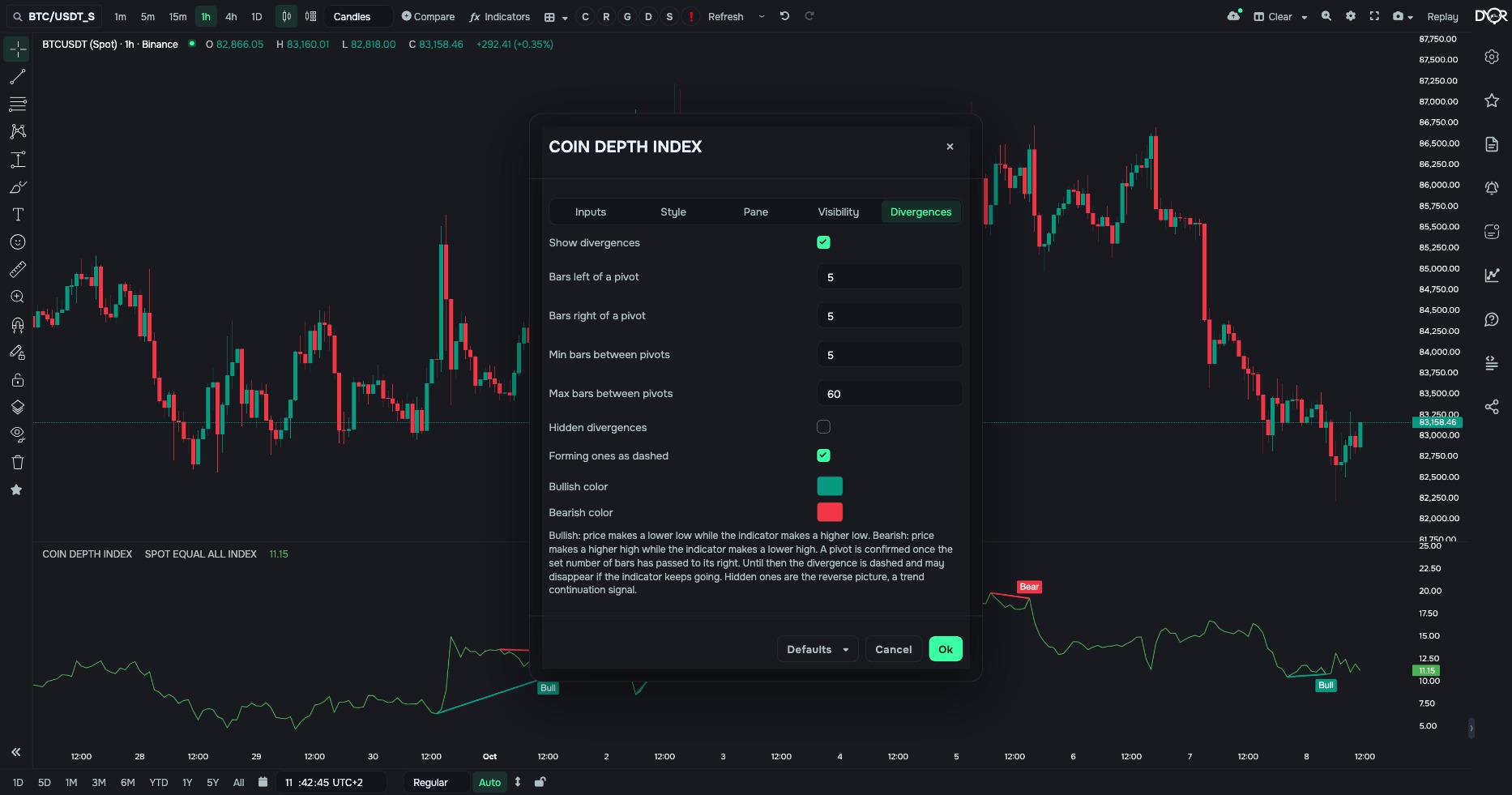Open the alerts bell in right sidebar
This screenshot has width=1512, height=795.
(x=1492, y=188)
